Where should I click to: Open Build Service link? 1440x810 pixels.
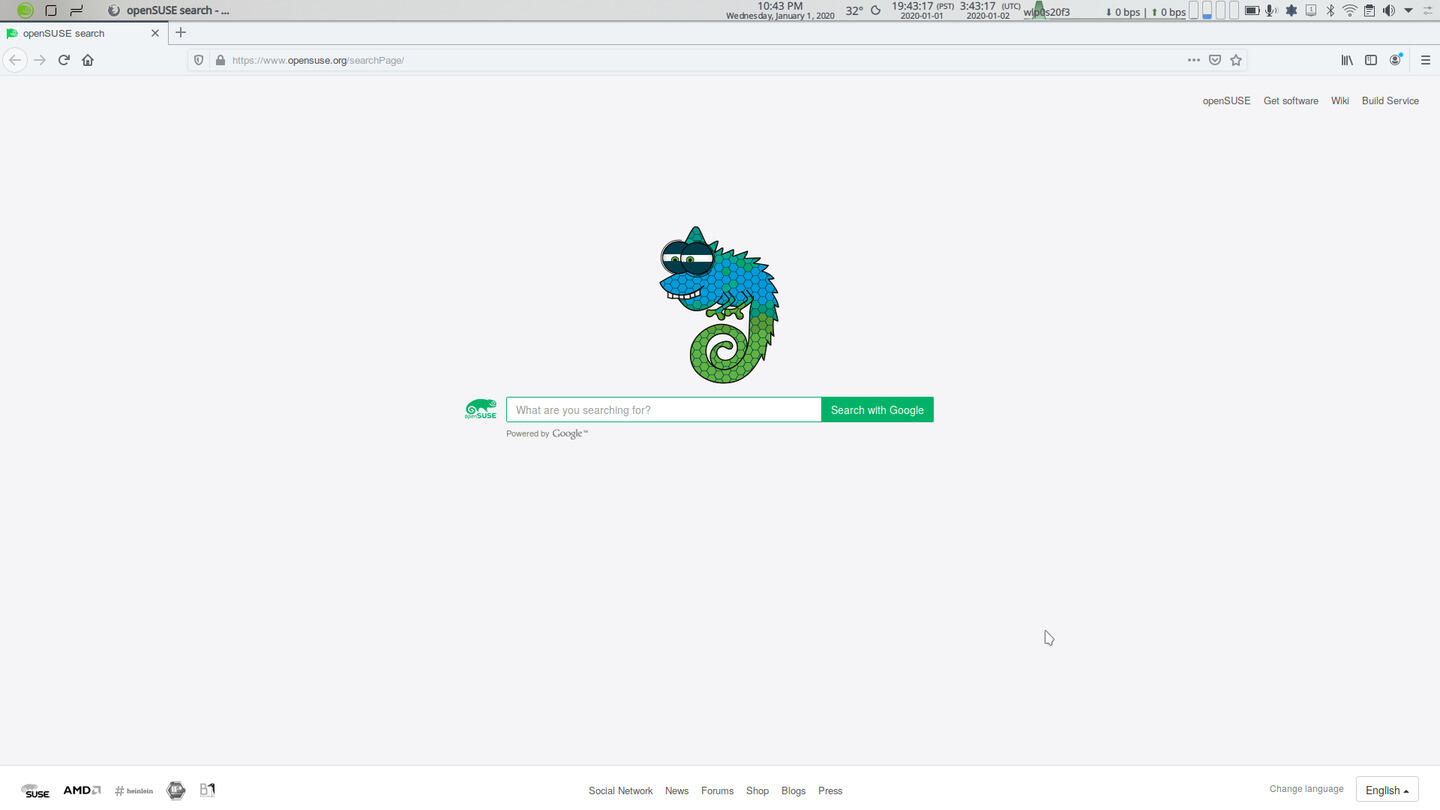point(1390,101)
